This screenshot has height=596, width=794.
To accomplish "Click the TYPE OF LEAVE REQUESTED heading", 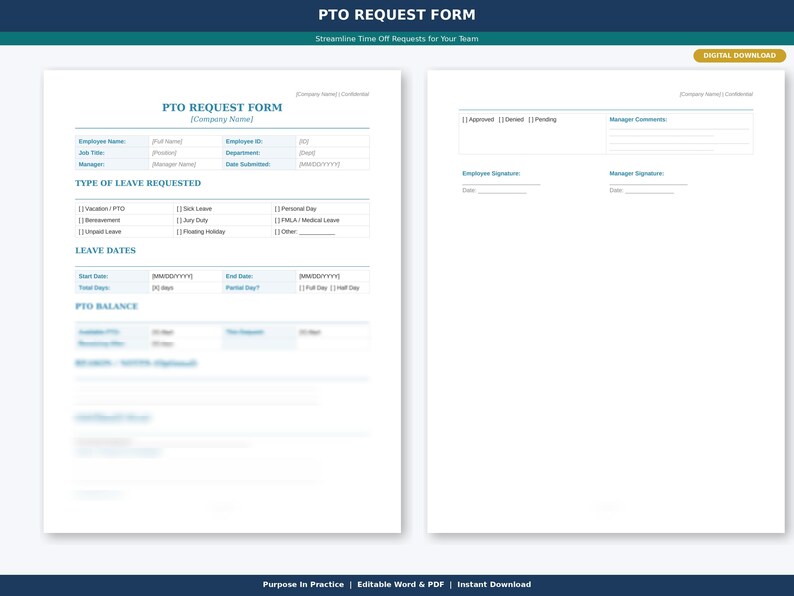I will [138, 183].
